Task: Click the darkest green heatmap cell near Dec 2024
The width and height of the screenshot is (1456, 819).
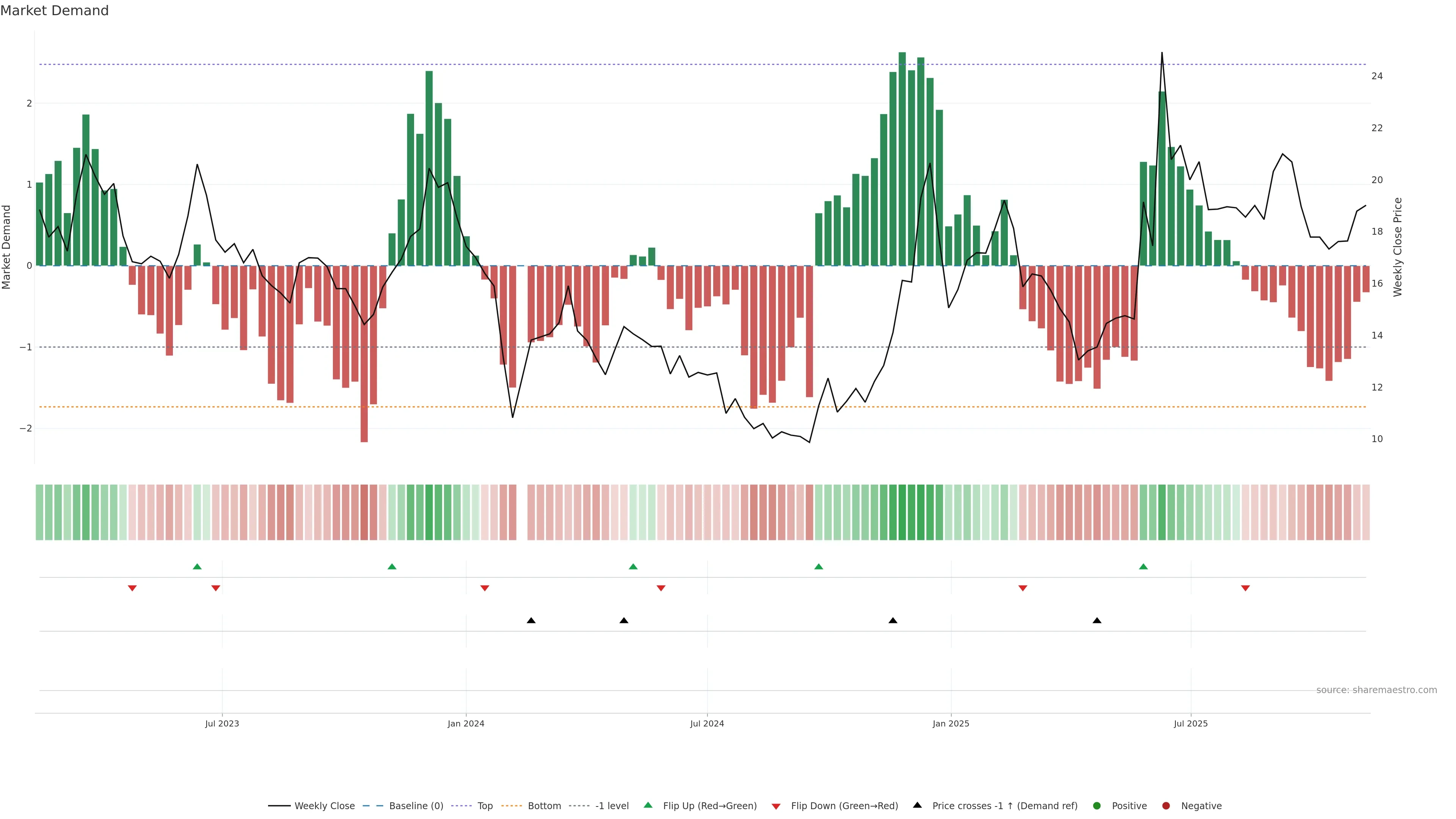Action: click(902, 512)
